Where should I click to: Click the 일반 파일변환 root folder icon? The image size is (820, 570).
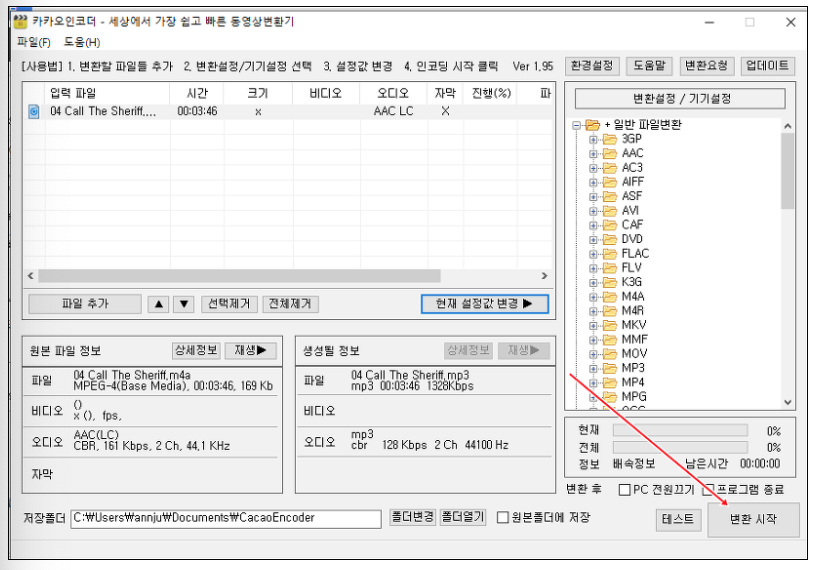pos(593,125)
